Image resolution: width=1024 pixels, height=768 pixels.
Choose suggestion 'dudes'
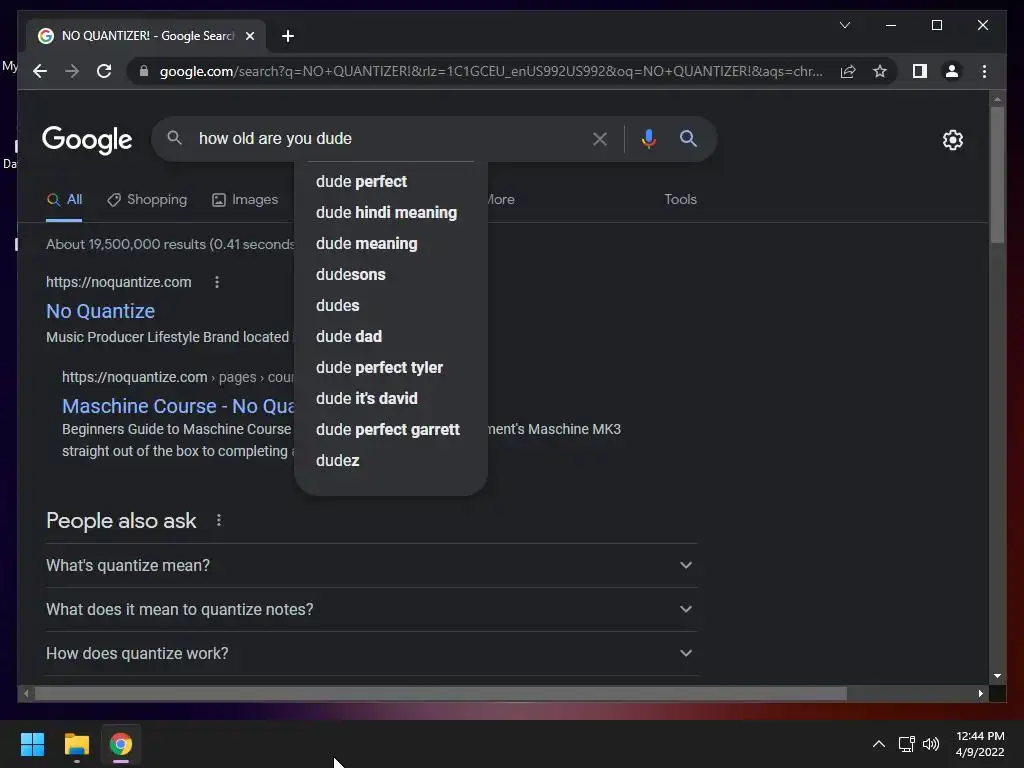tap(338, 306)
